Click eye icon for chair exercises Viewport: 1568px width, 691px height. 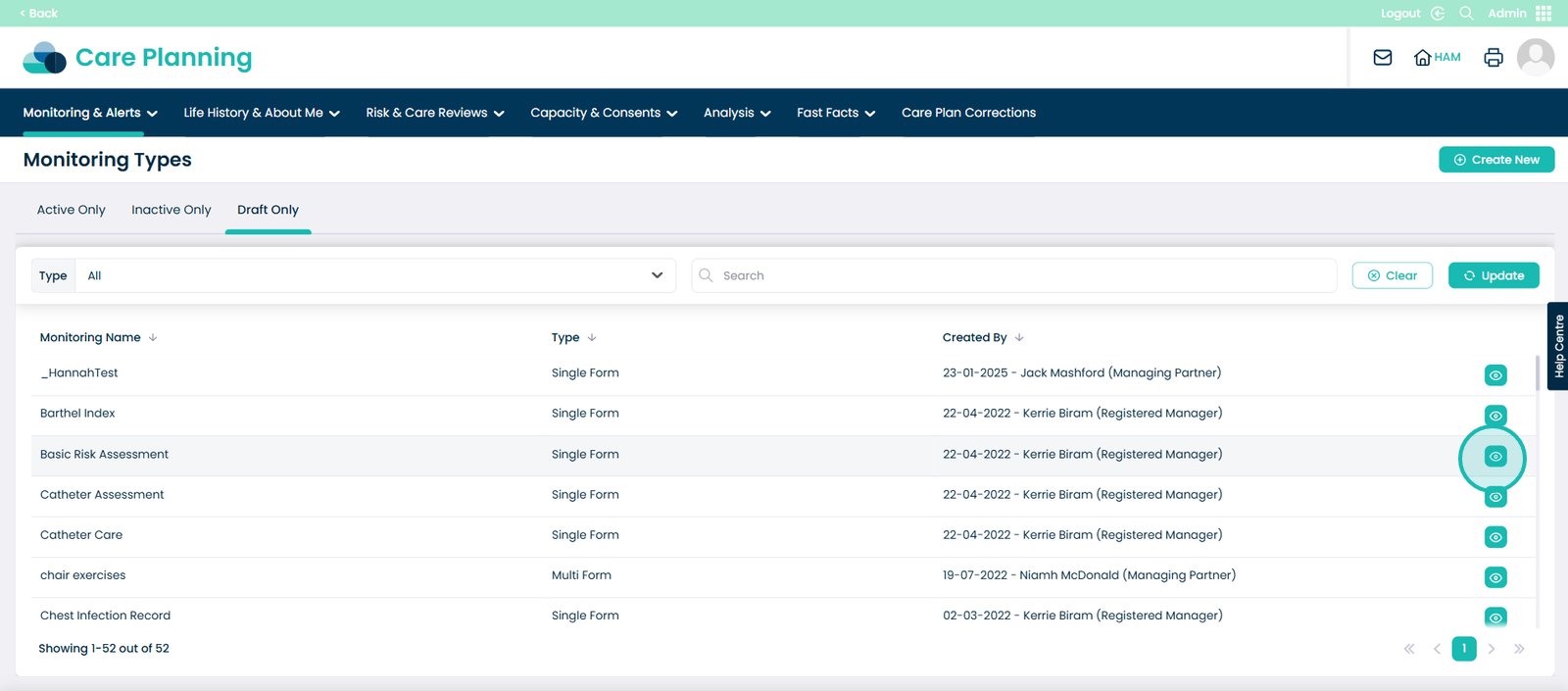(1494, 578)
